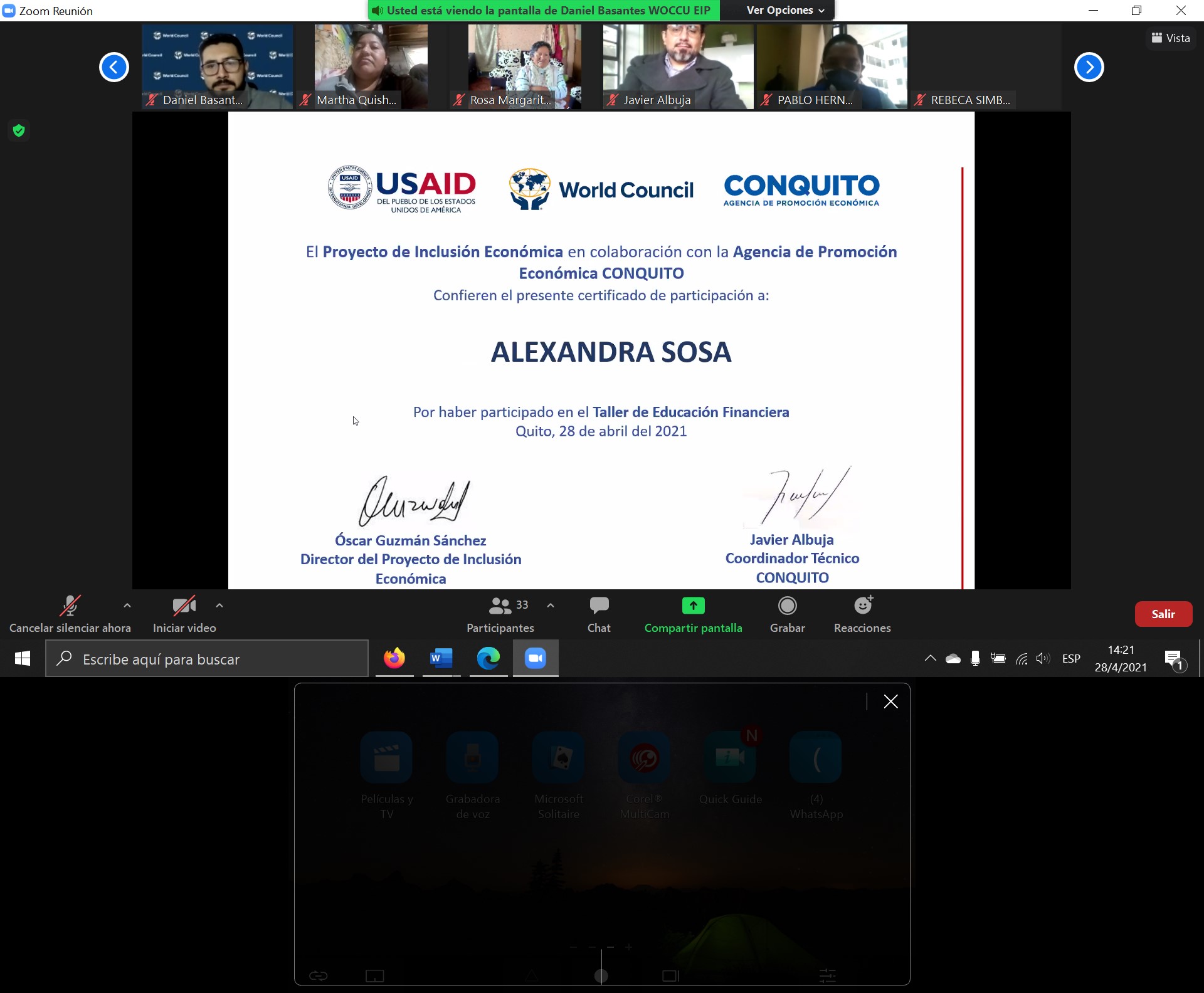The height and width of the screenshot is (993, 1204).
Task: Leave meeting with red Salir button
Action: [1163, 614]
